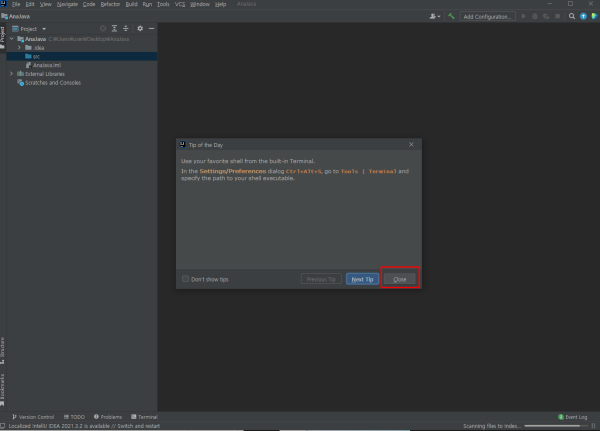Click Add Configuration button
Viewport: 600px width, 431px height.
(x=487, y=16)
